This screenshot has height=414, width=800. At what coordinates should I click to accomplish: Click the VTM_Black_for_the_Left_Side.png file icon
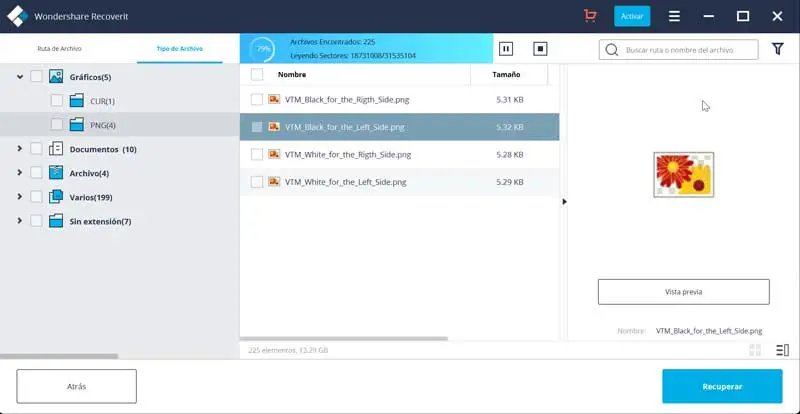pos(274,127)
